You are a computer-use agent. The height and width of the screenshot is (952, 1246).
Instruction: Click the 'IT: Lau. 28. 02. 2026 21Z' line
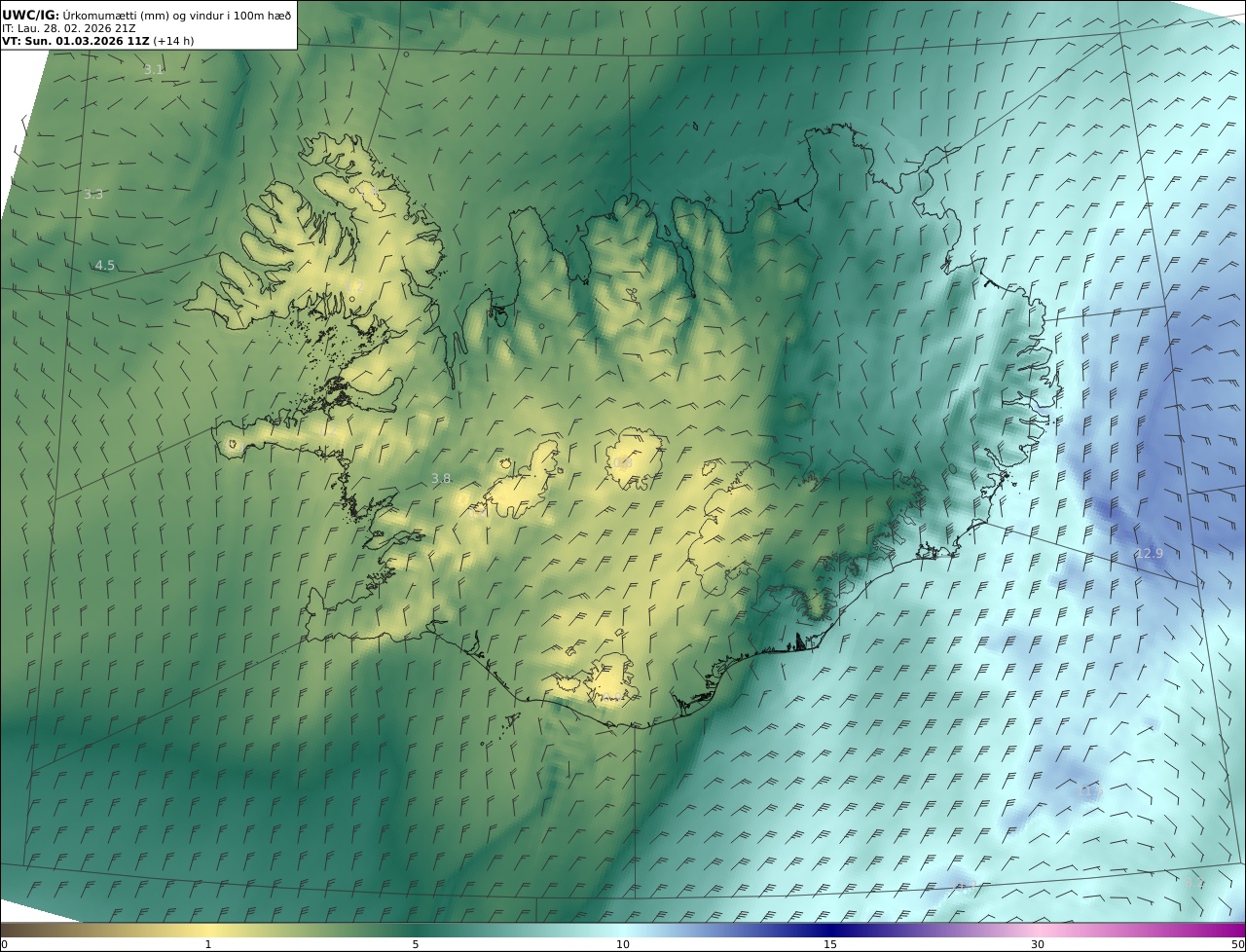(x=69, y=28)
